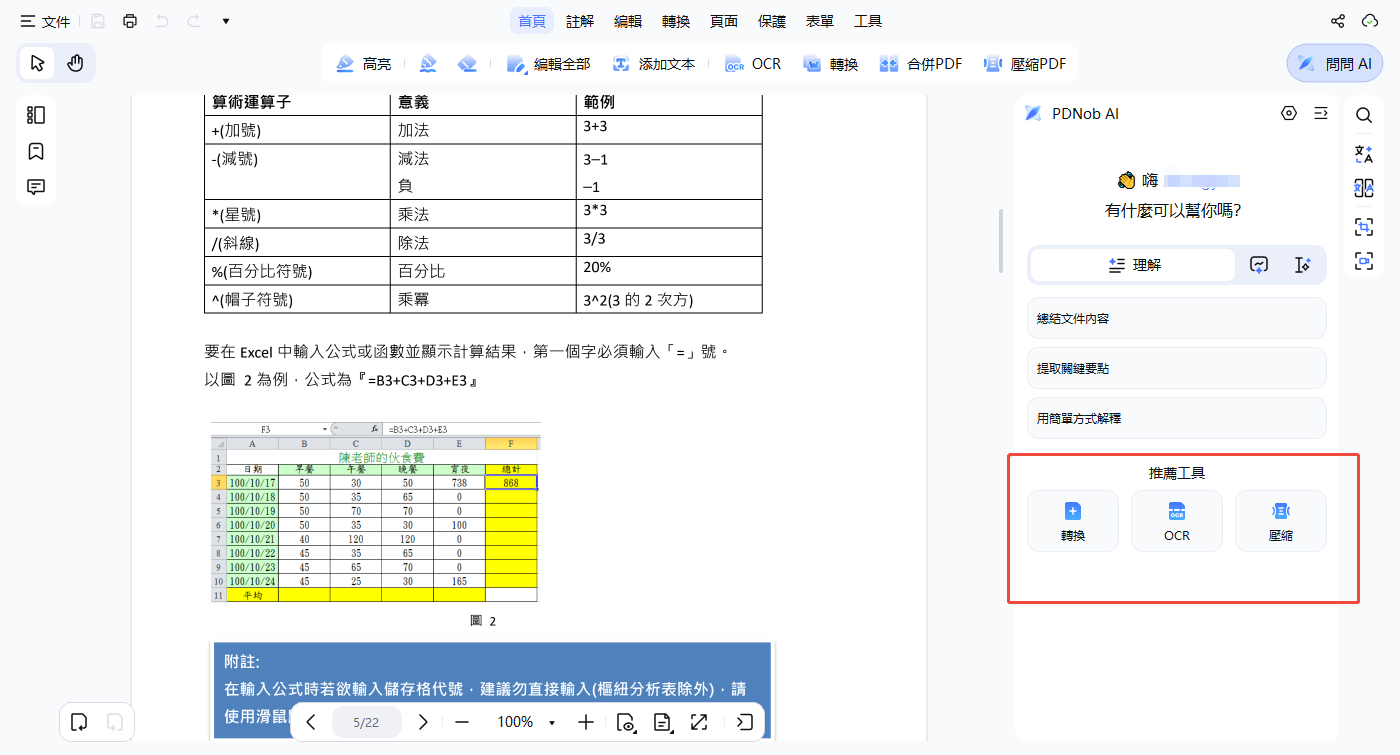Click the AI translate icon
The height and width of the screenshot is (755, 1400).
click(1364, 153)
